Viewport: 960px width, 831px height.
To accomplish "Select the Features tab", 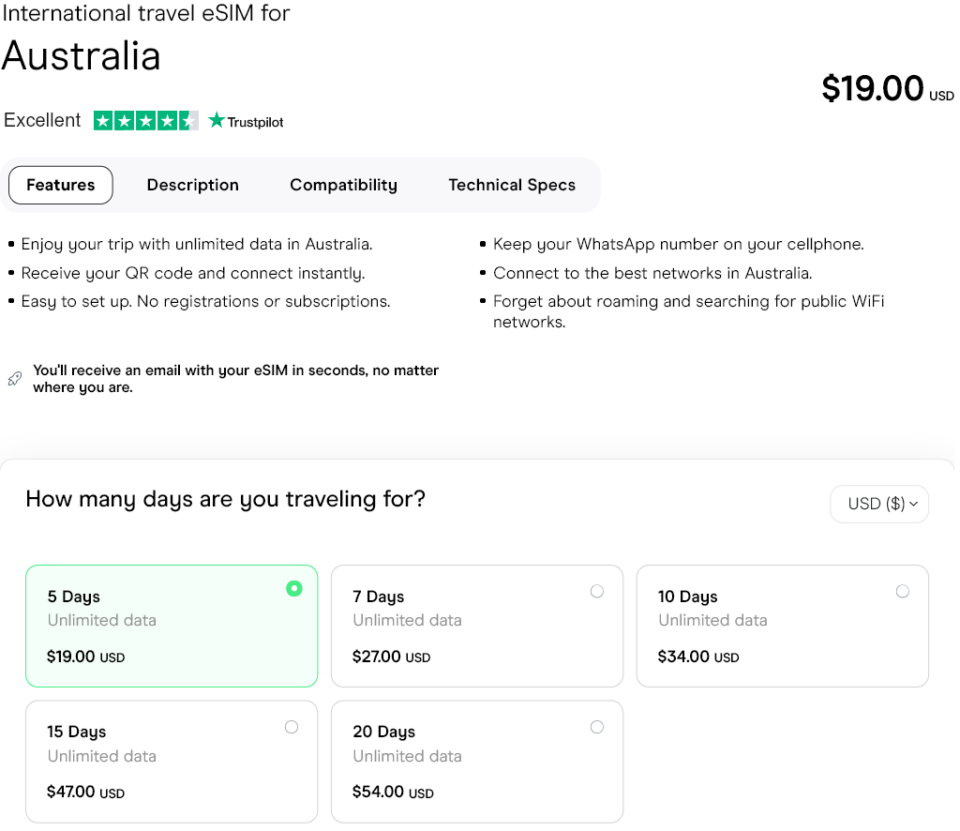I will (60, 185).
